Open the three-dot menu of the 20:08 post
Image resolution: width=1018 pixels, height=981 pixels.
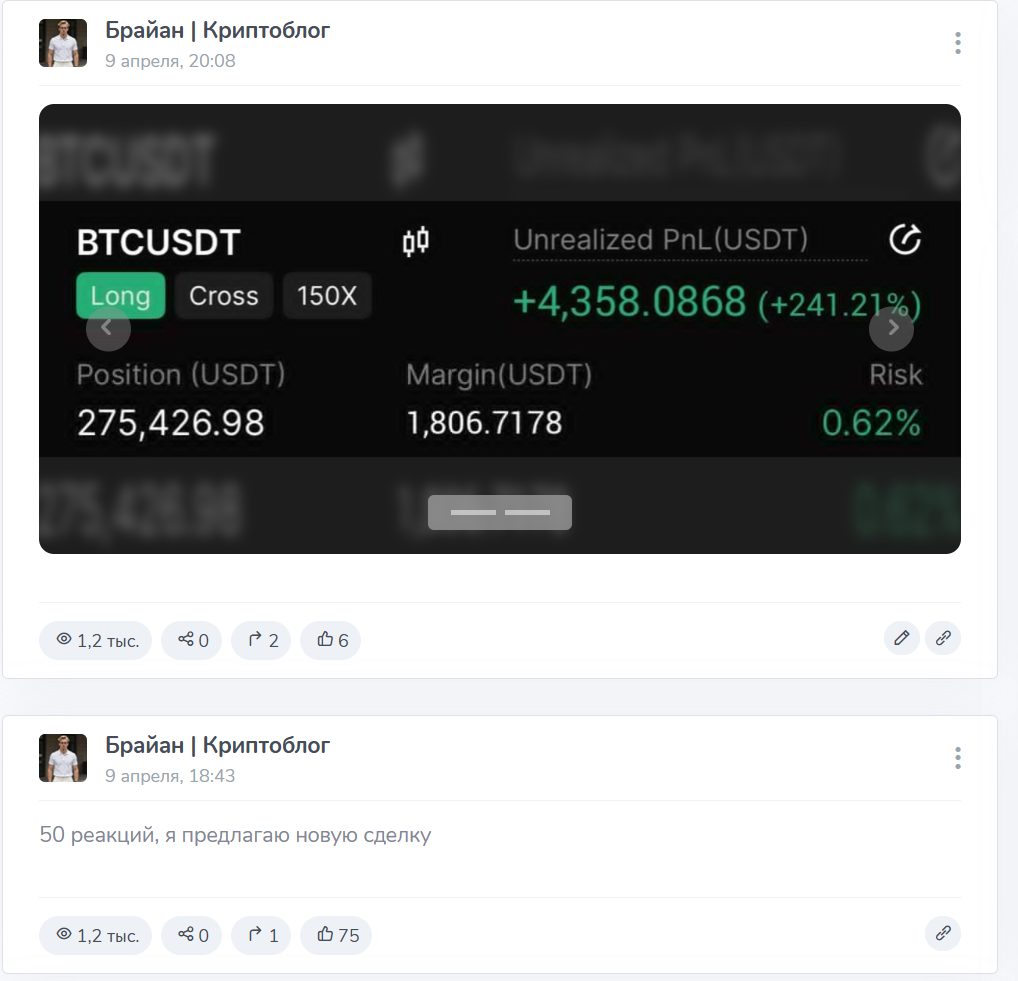[x=958, y=43]
